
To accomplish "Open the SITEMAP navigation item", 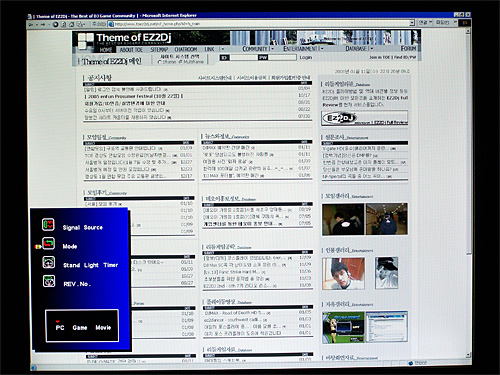I will 159,49.
